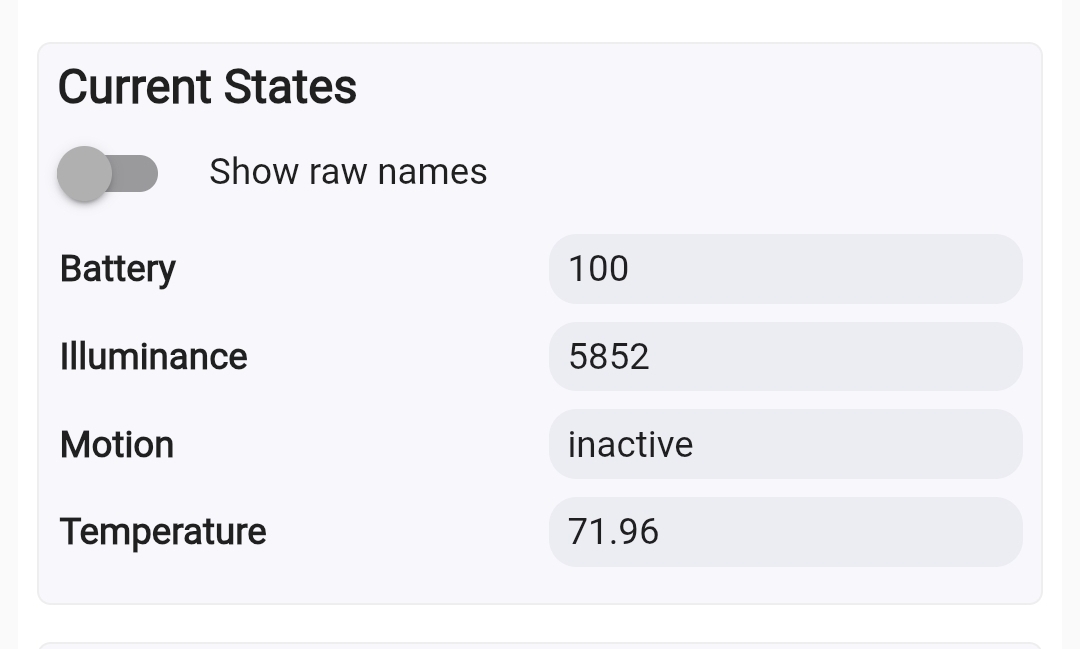The image size is (1080, 649).
Task: Click the 71.96 temperature reading text
Action: [x=613, y=532]
